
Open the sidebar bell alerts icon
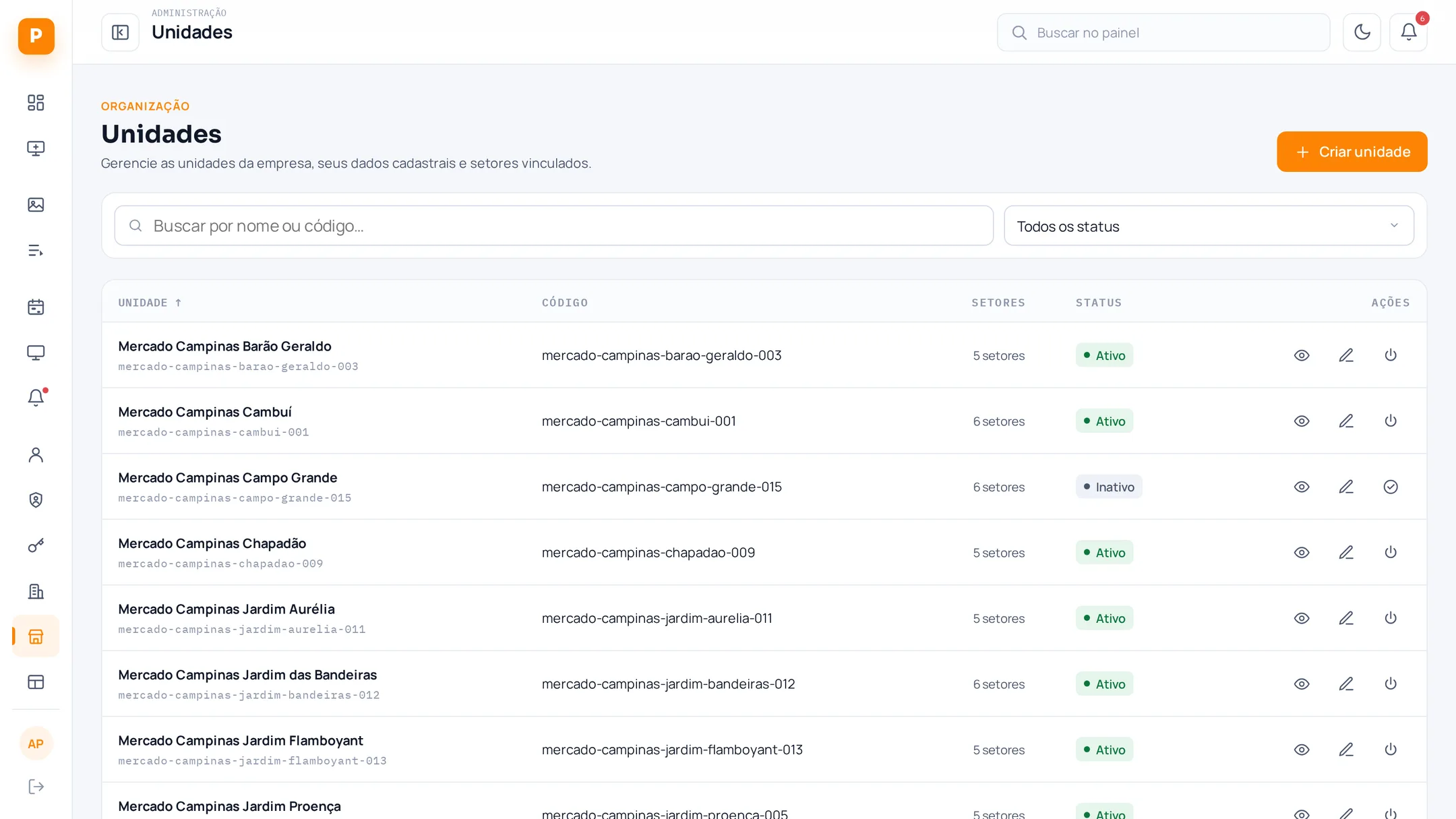36,398
